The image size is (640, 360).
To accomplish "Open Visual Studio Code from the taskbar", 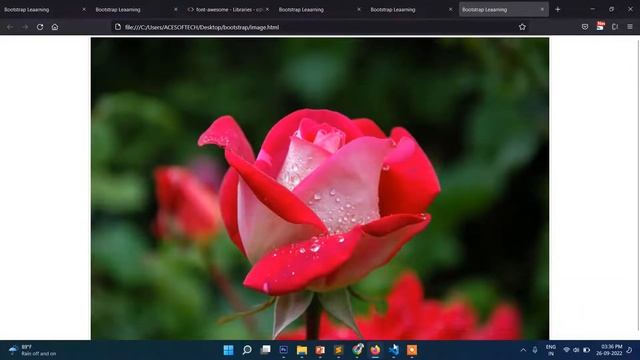I will tap(394, 350).
